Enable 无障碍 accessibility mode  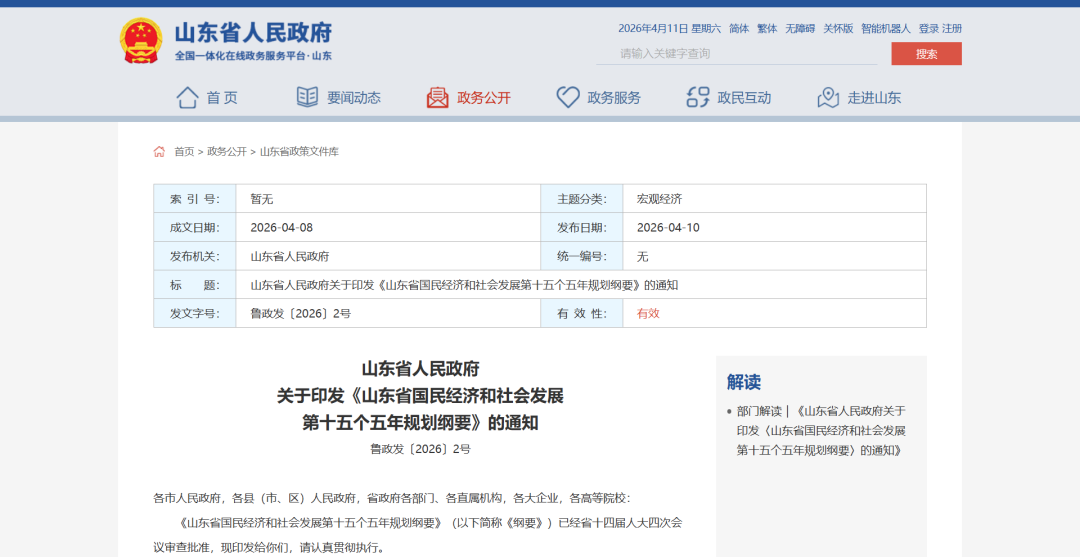800,29
